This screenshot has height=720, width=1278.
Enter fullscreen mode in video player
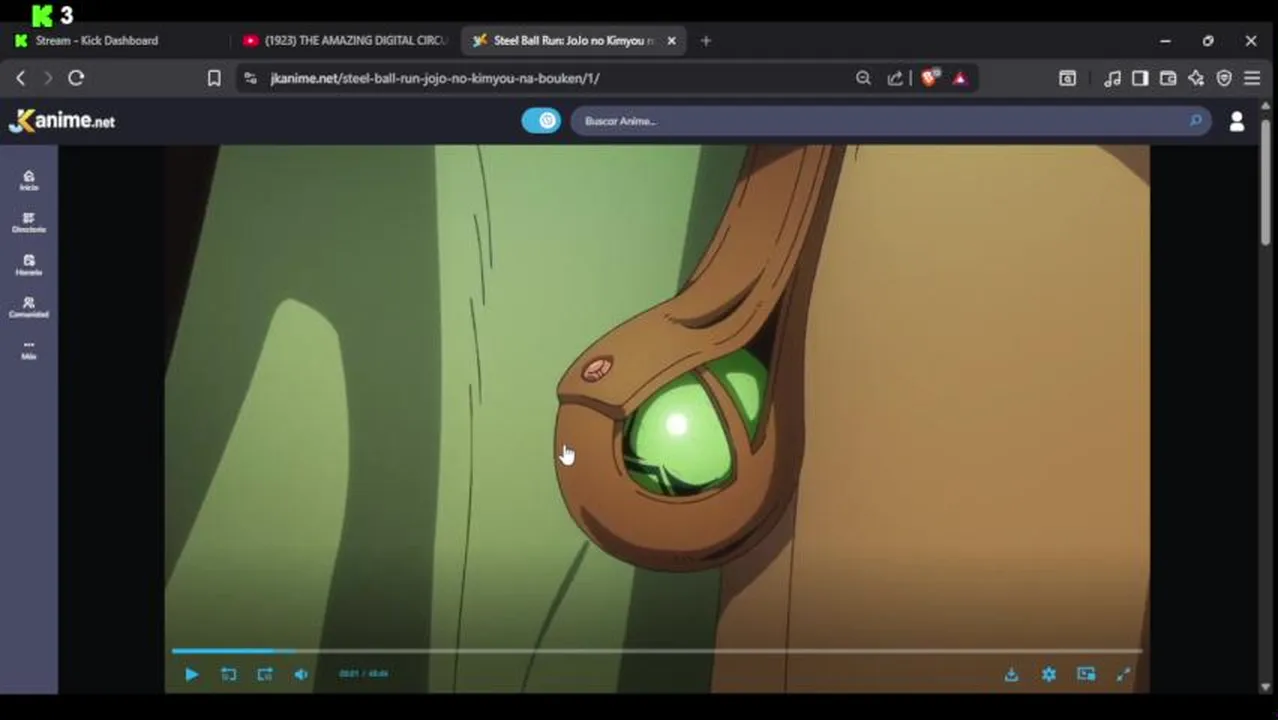tap(1123, 674)
